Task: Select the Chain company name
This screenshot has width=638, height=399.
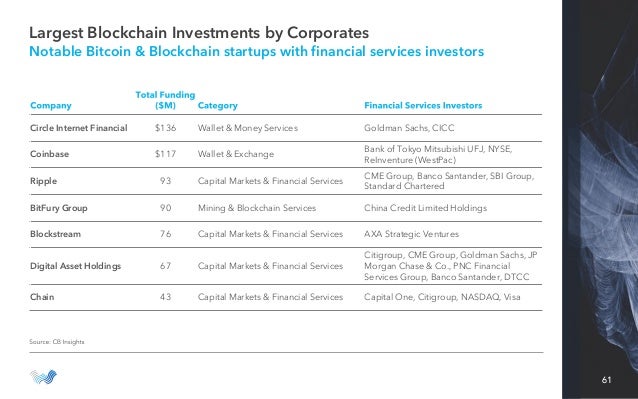Action: click(42, 297)
